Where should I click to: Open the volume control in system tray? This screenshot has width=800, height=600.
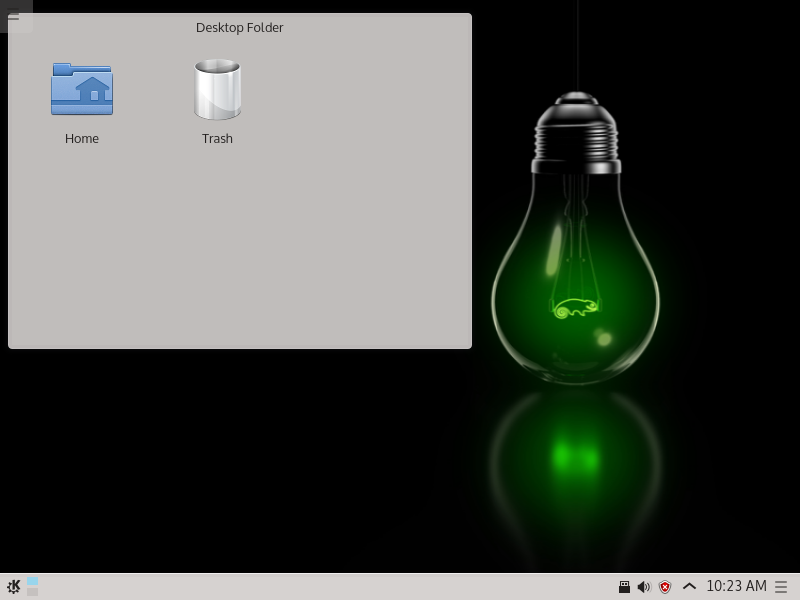point(644,587)
